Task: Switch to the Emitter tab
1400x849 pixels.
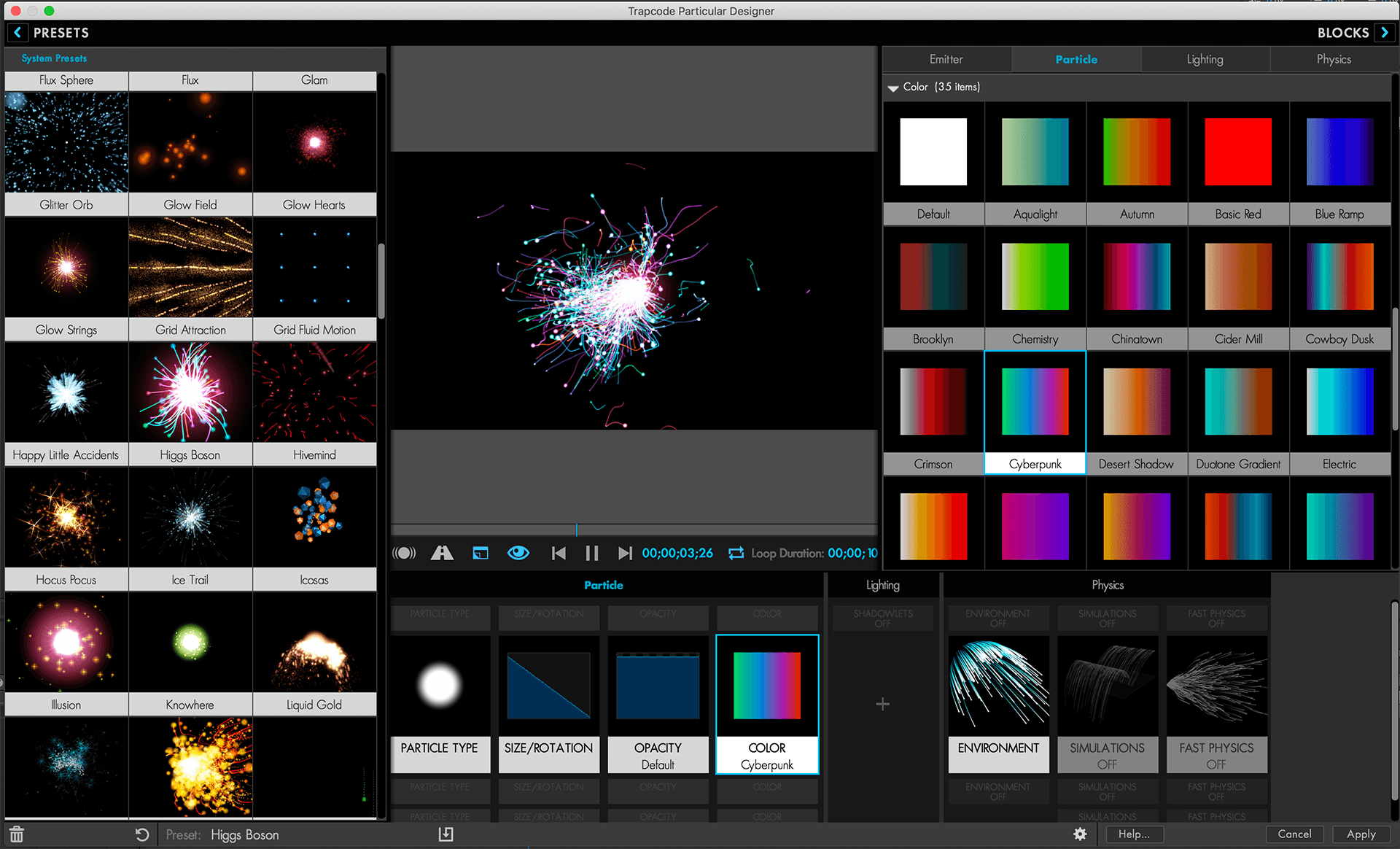Action: coord(946,59)
